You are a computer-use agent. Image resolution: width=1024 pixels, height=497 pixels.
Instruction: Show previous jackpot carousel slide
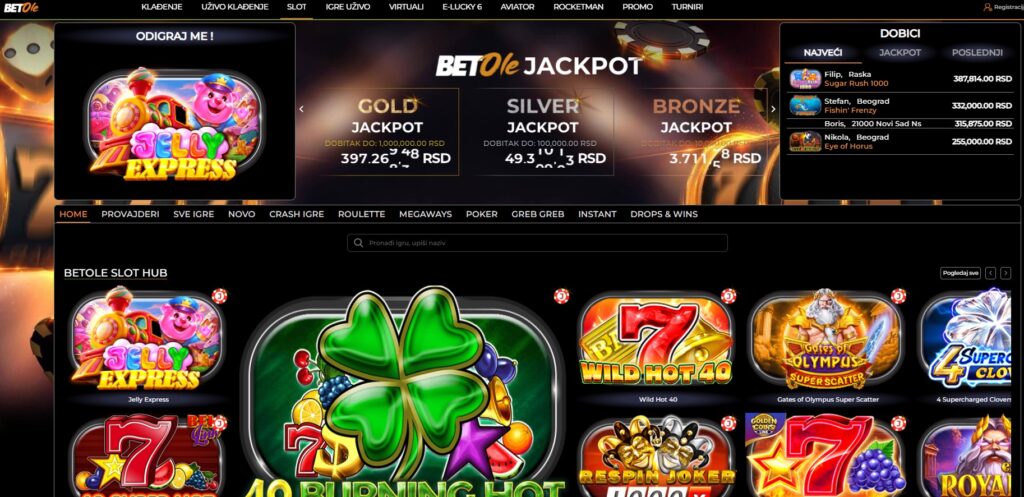(x=301, y=109)
